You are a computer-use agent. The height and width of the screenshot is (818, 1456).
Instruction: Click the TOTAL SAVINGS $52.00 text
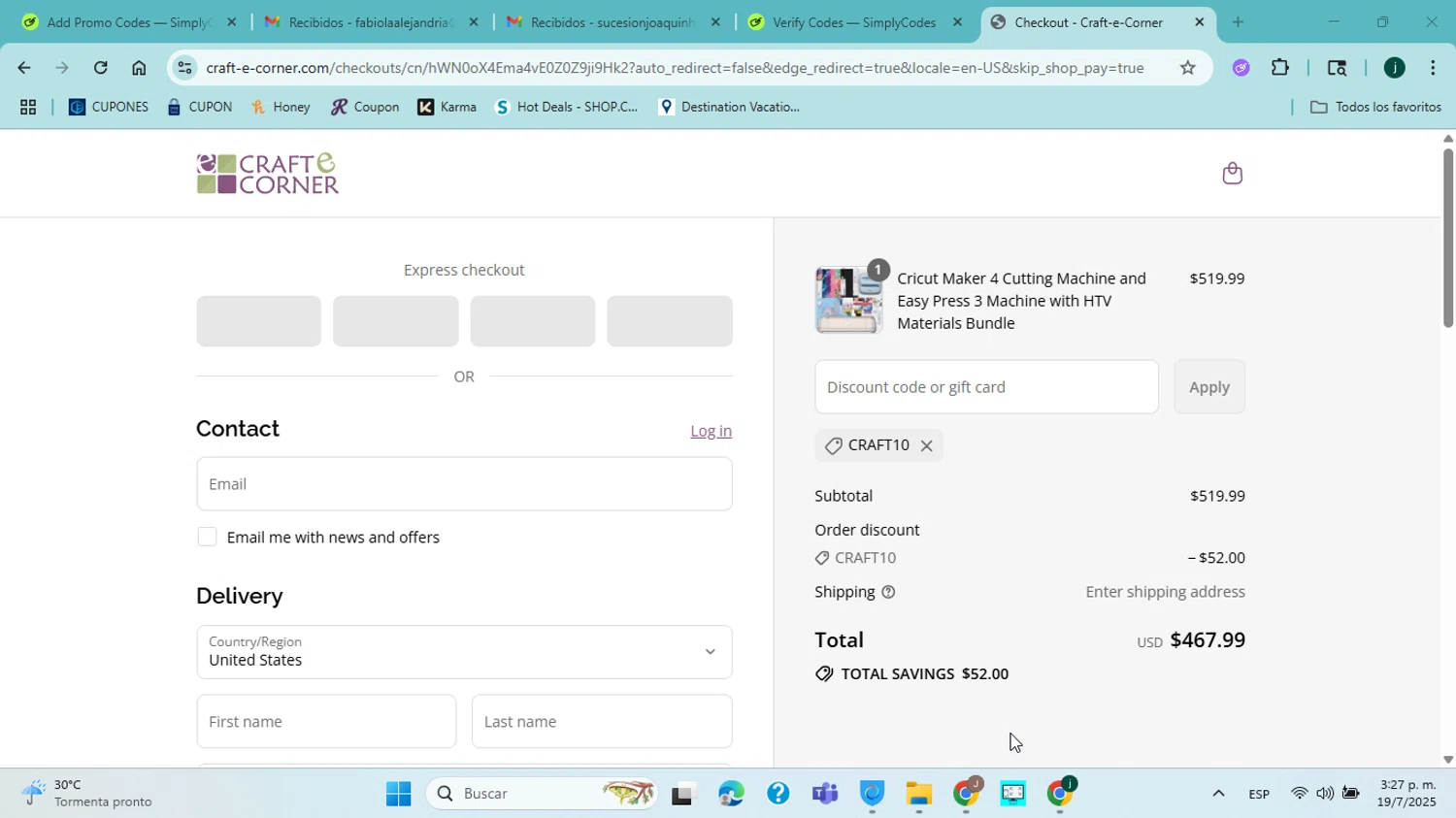[924, 674]
